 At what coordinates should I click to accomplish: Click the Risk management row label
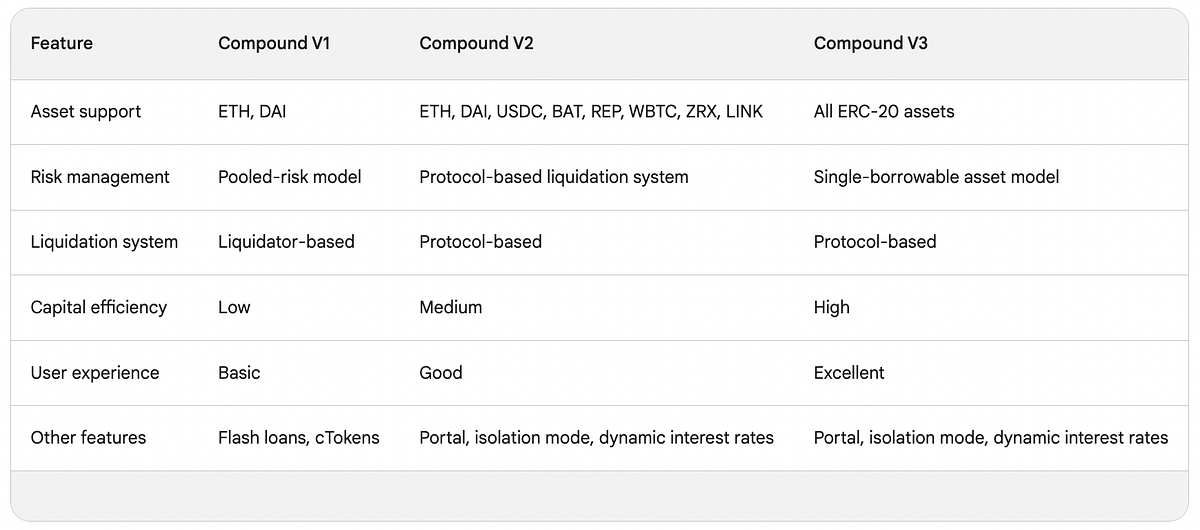click(x=100, y=177)
